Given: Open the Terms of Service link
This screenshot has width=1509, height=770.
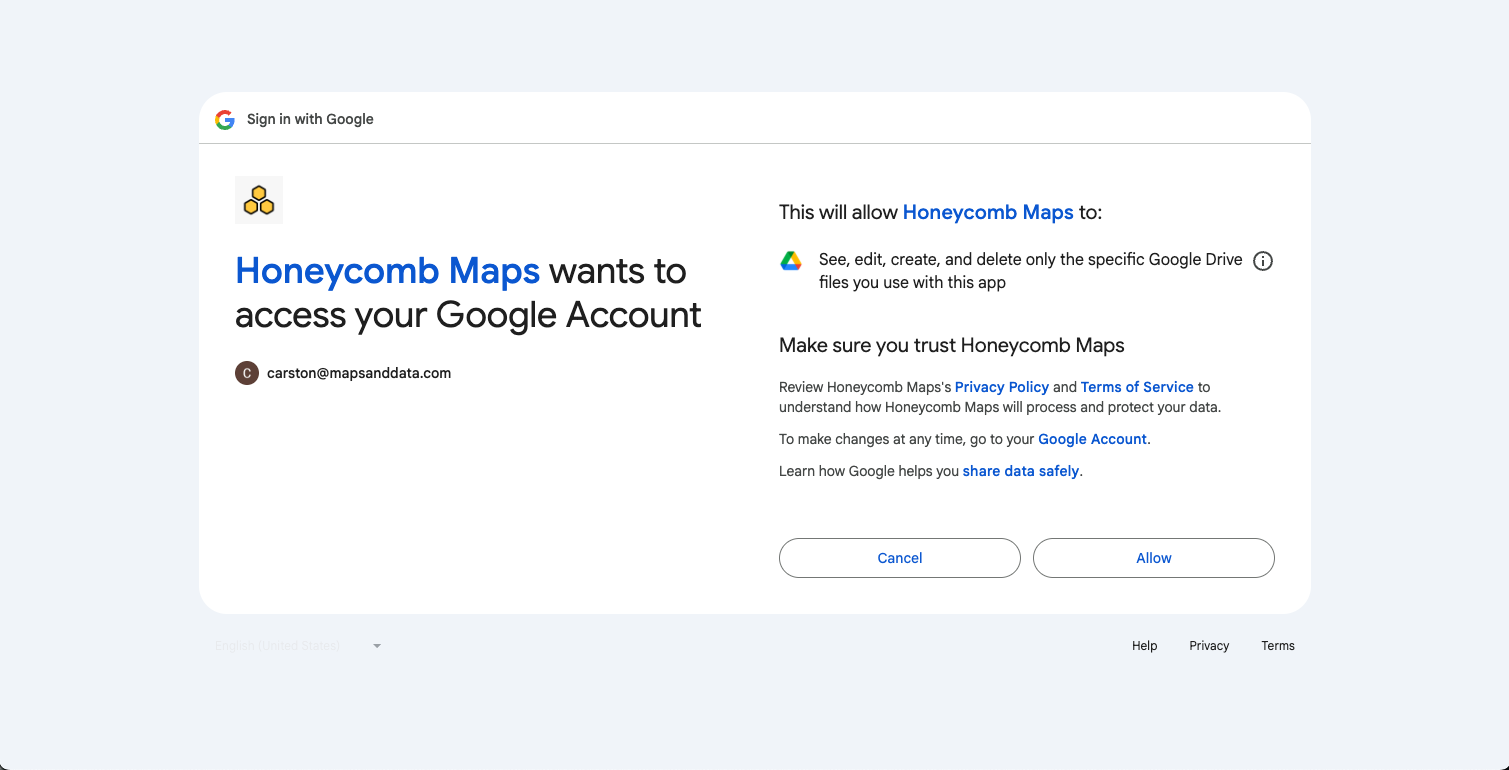Looking at the screenshot, I should pos(1137,387).
